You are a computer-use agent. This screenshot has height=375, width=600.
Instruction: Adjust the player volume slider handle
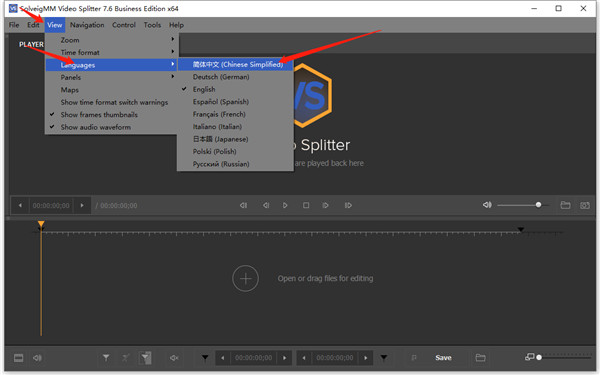click(x=538, y=205)
